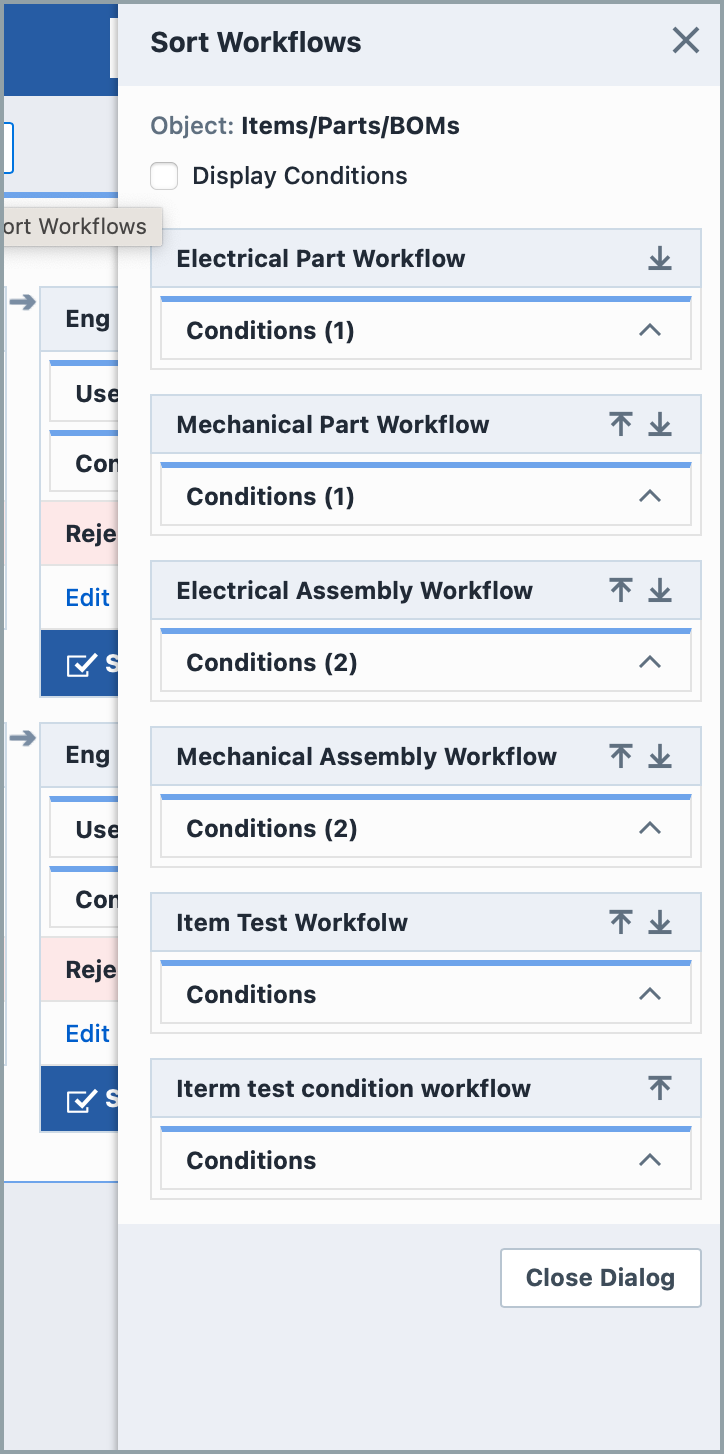The height and width of the screenshot is (1454, 724).
Task: Move Iterm test condition workflow to the top
Action: pos(660,1088)
